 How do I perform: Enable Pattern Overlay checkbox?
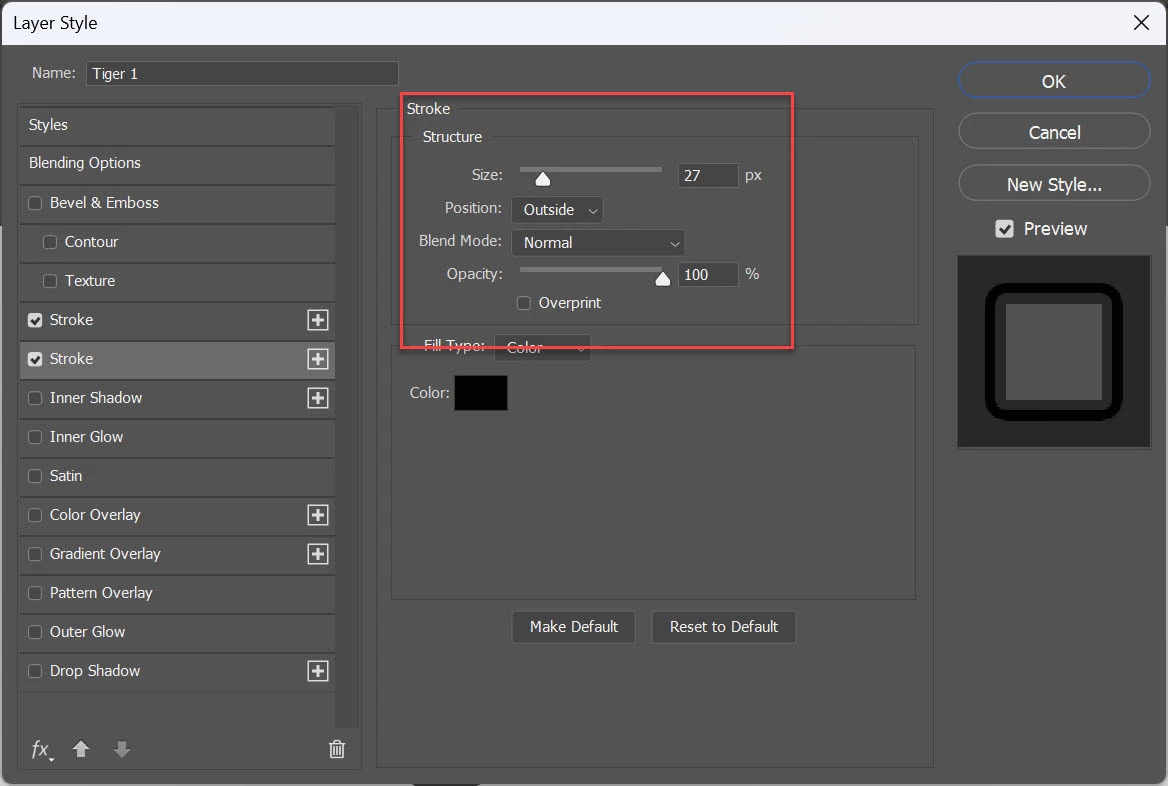pyautogui.click(x=35, y=593)
